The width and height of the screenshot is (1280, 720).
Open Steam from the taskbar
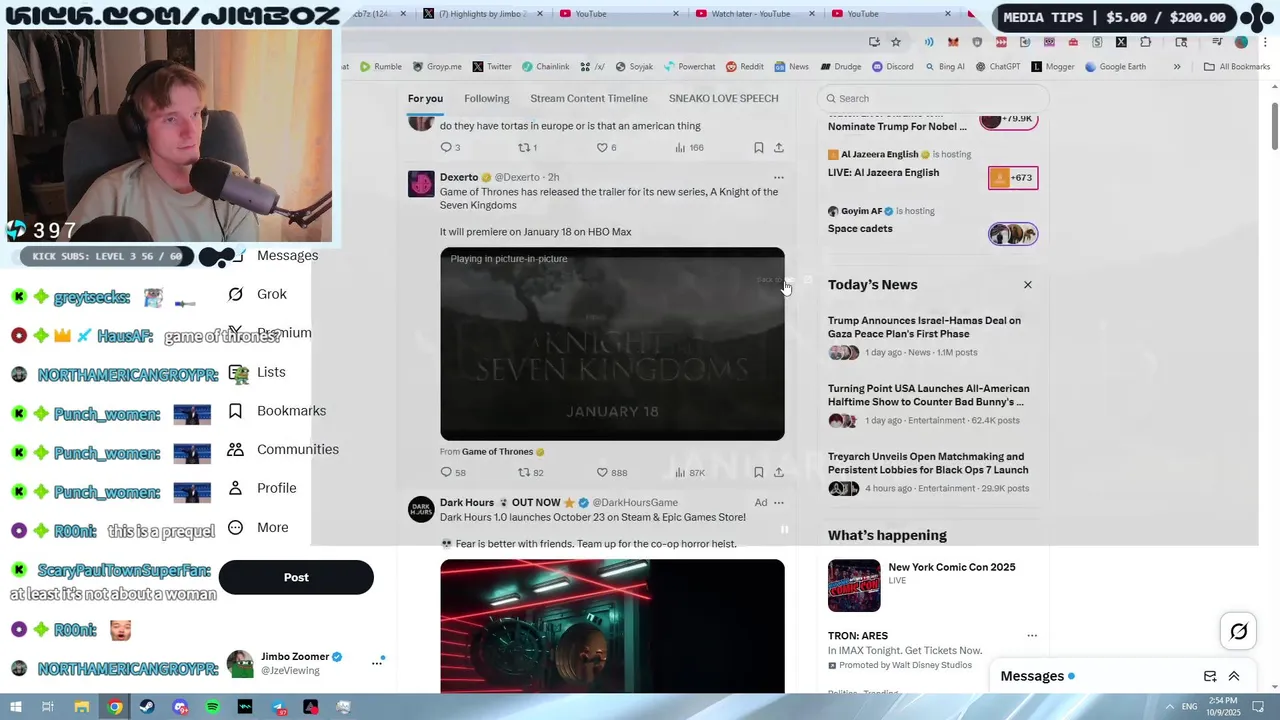[x=147, y=707]
